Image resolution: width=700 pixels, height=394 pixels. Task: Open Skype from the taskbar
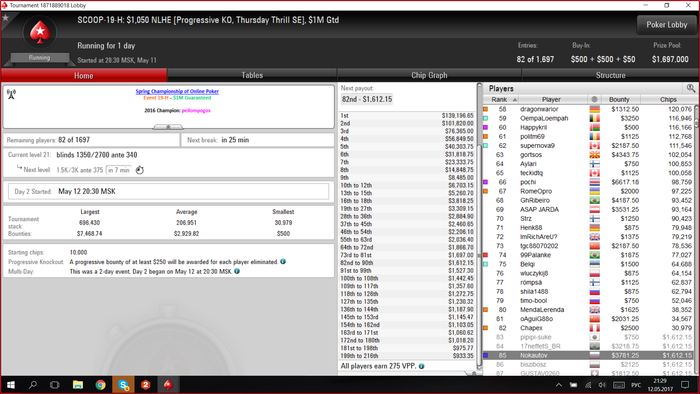point(123,385)
